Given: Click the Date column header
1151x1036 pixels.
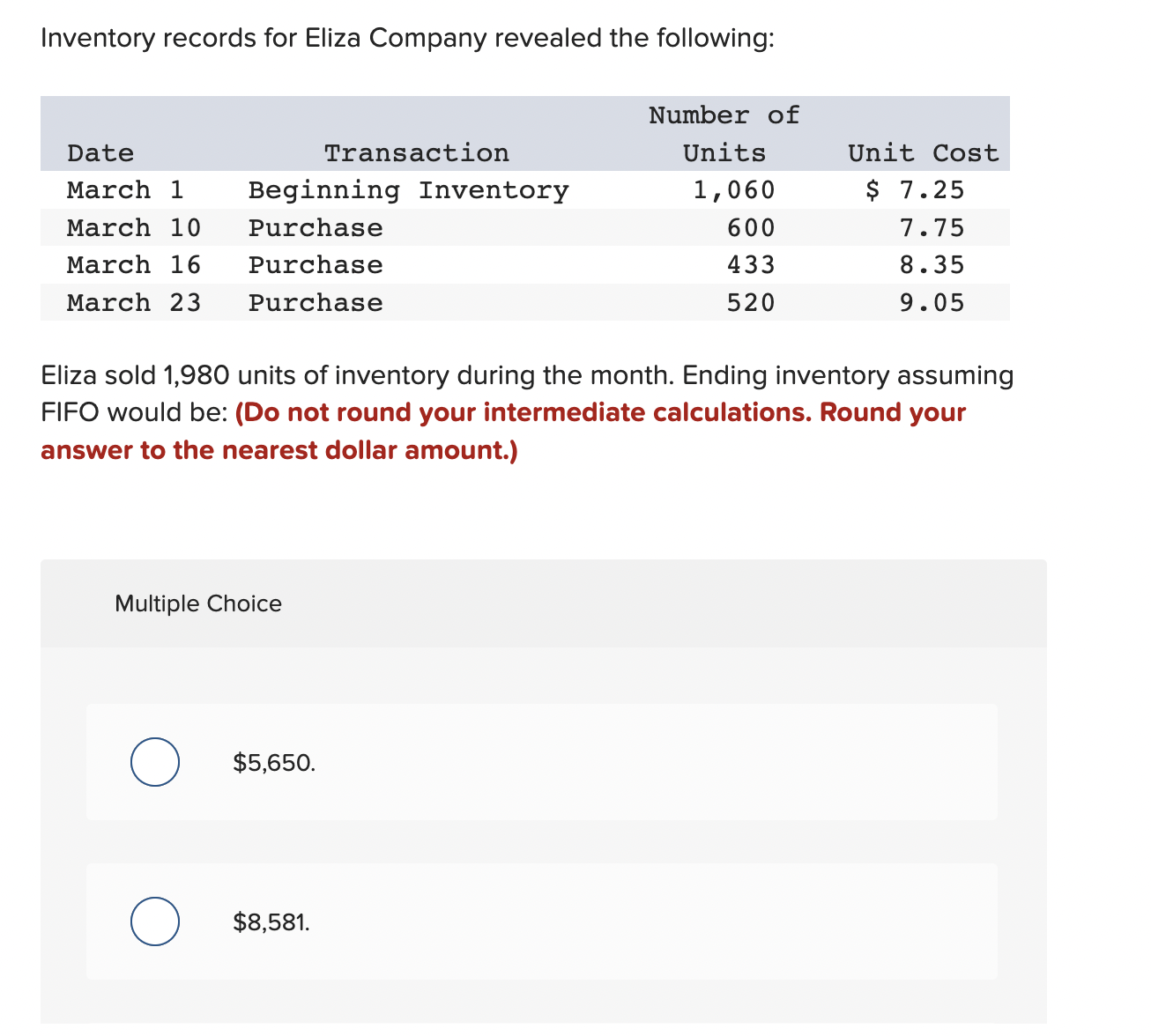Looking at the screenshot, I should click(100, 152).
